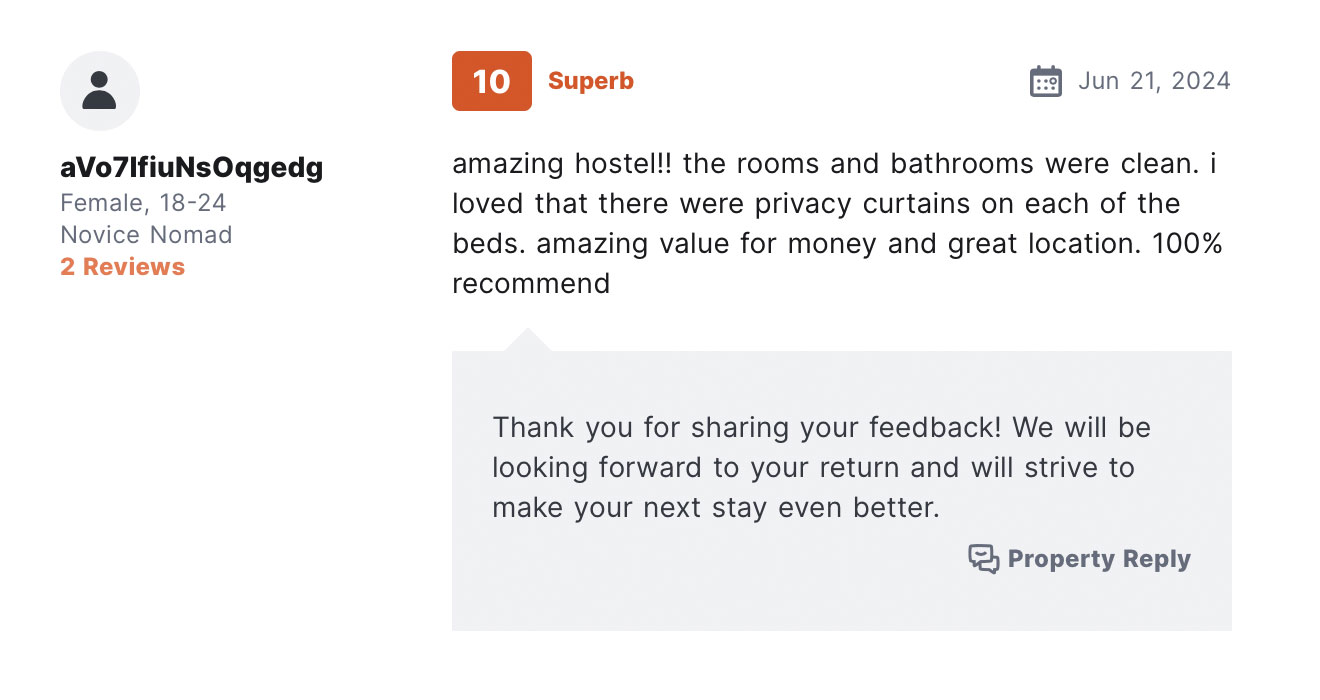Open the 2 Reviews link
The image size is (1320, 700).
tap(122, 267)
